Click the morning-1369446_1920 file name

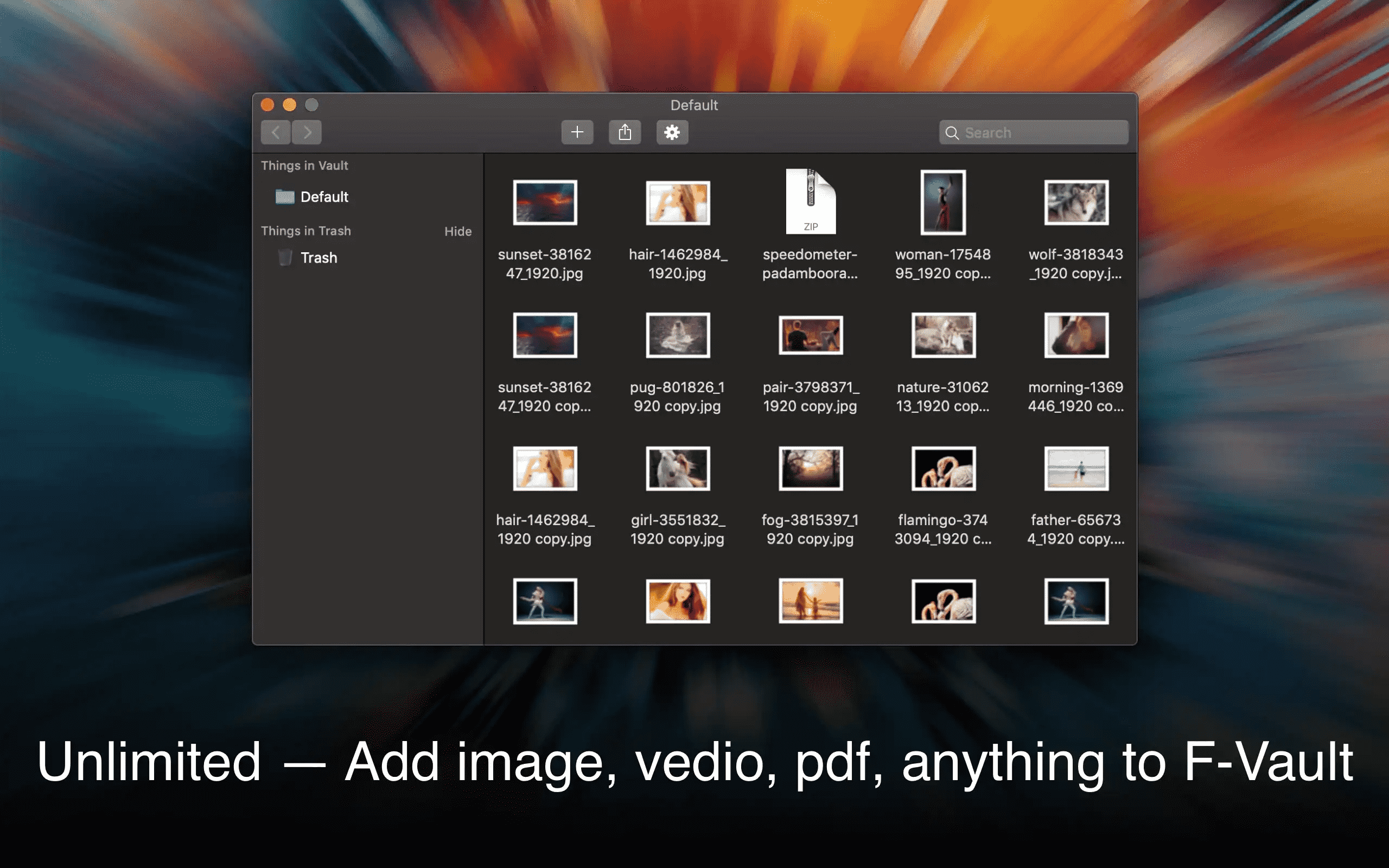point(1075,397)
